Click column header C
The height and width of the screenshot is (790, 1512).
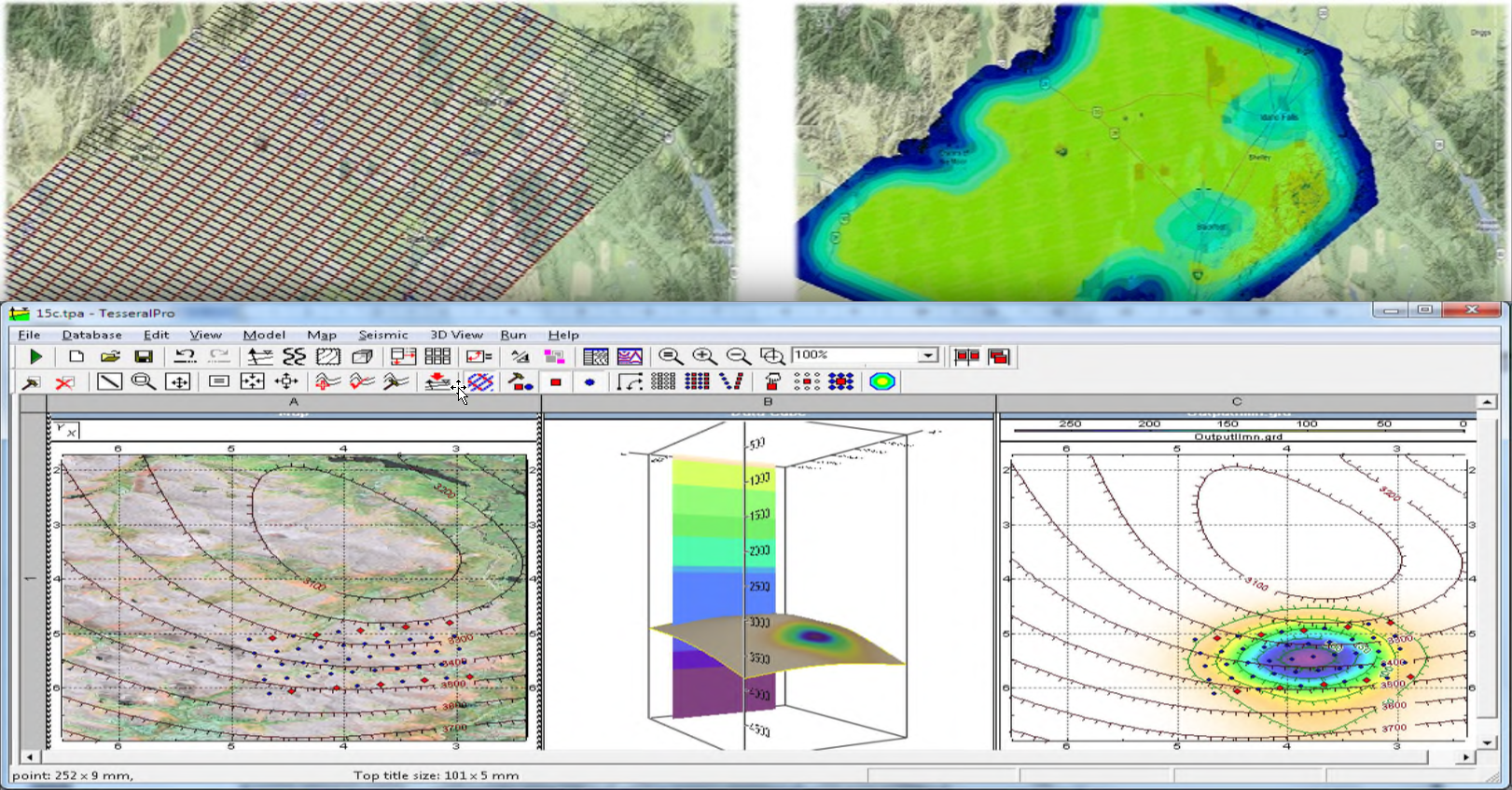pos(1237,402)
